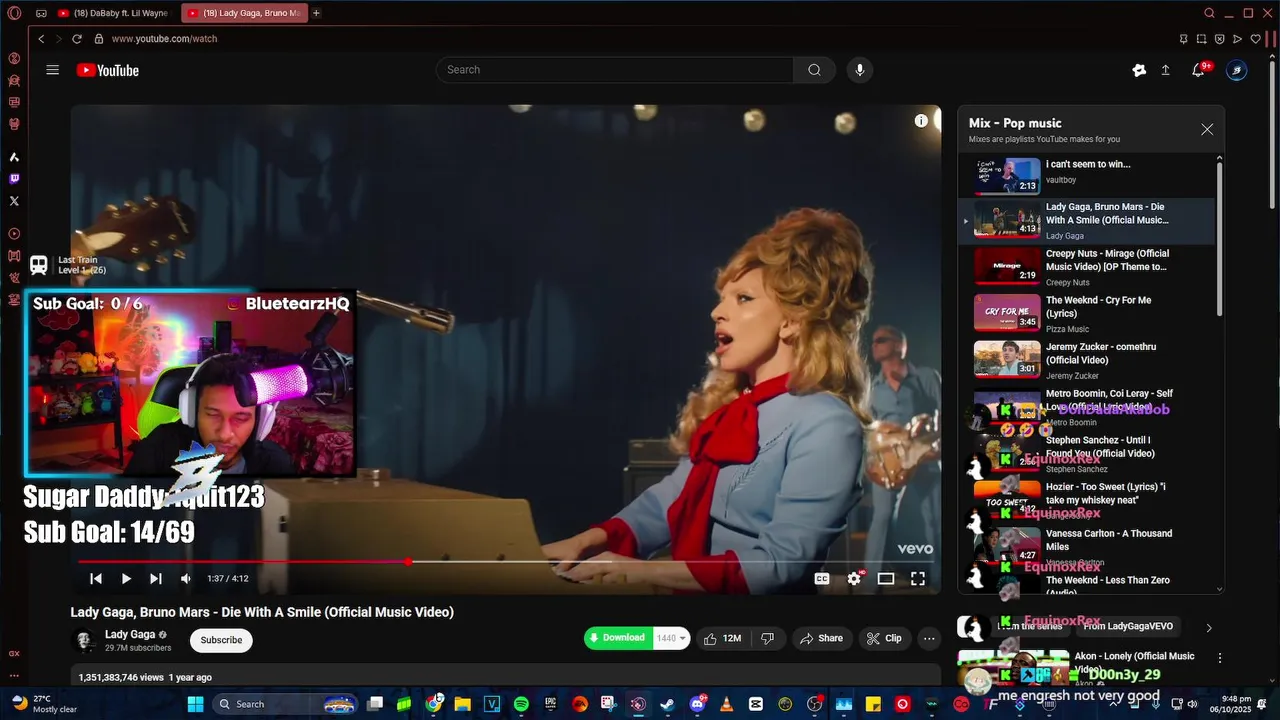The image size is (1280, 720).
Task: Subscribe to the Lady Gaga channel
Action: 221,640
